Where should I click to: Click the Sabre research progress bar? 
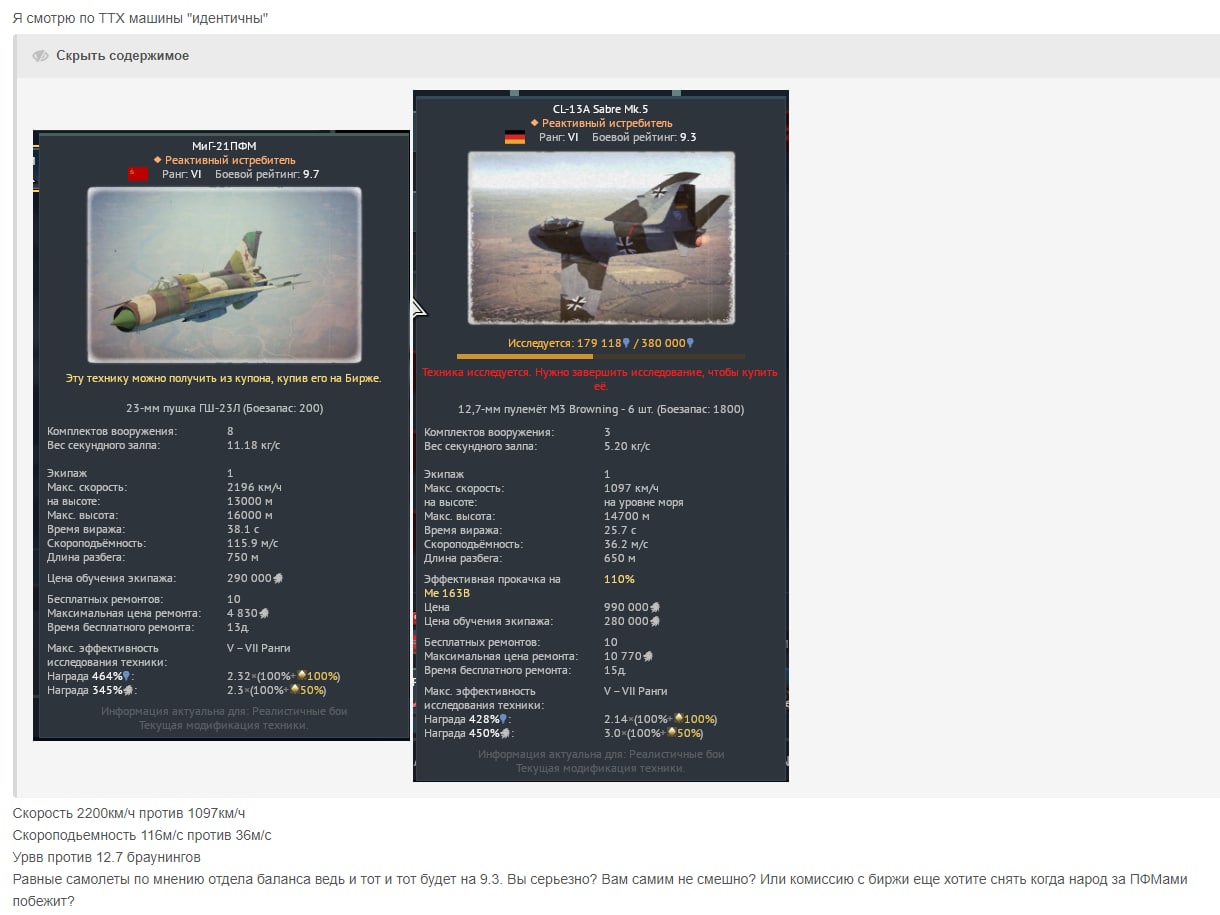[600, 356]
